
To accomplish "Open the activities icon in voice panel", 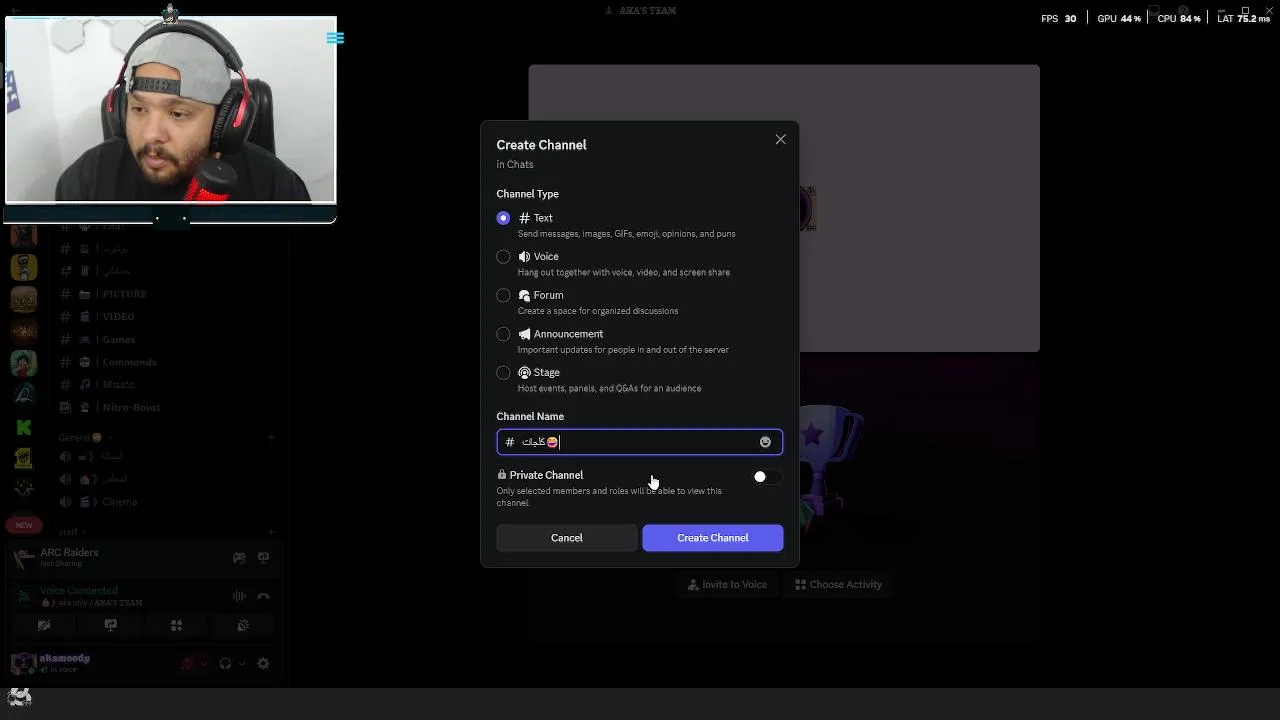I will [176, 625].
